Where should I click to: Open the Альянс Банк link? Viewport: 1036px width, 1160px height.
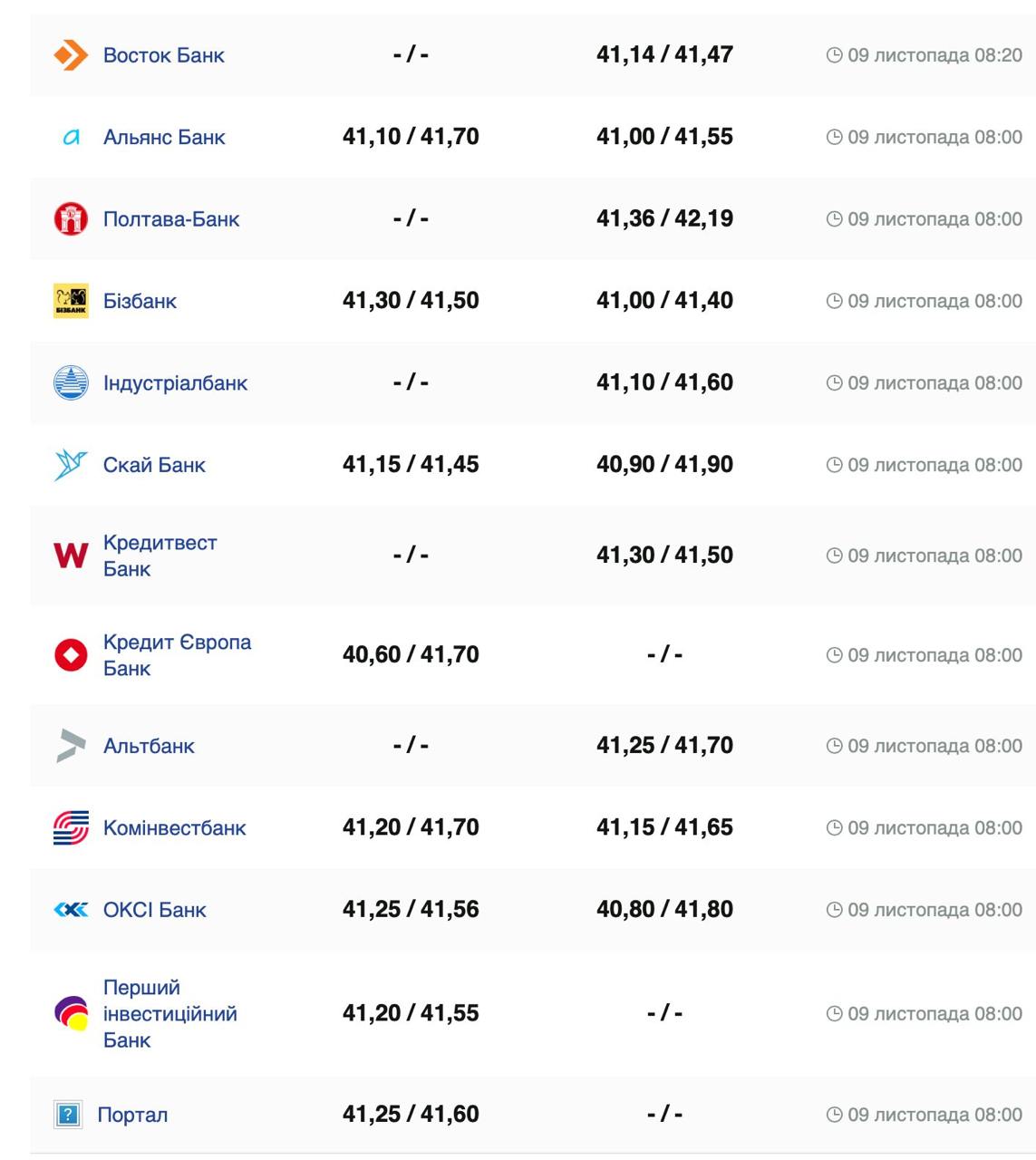tap(164, 138)
